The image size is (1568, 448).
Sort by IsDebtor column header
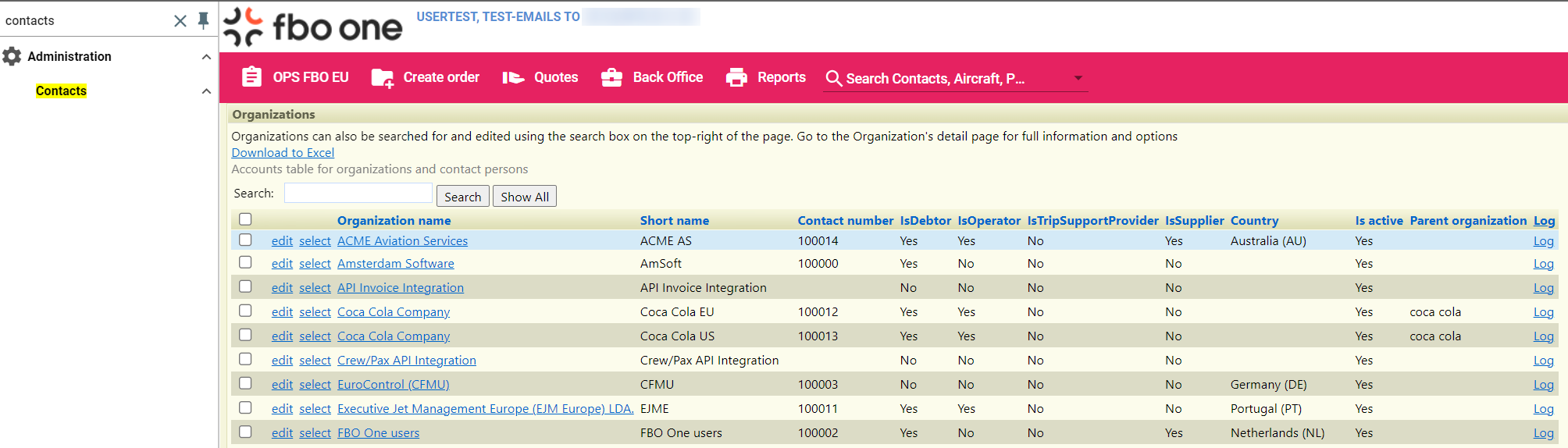click(925, 221)
